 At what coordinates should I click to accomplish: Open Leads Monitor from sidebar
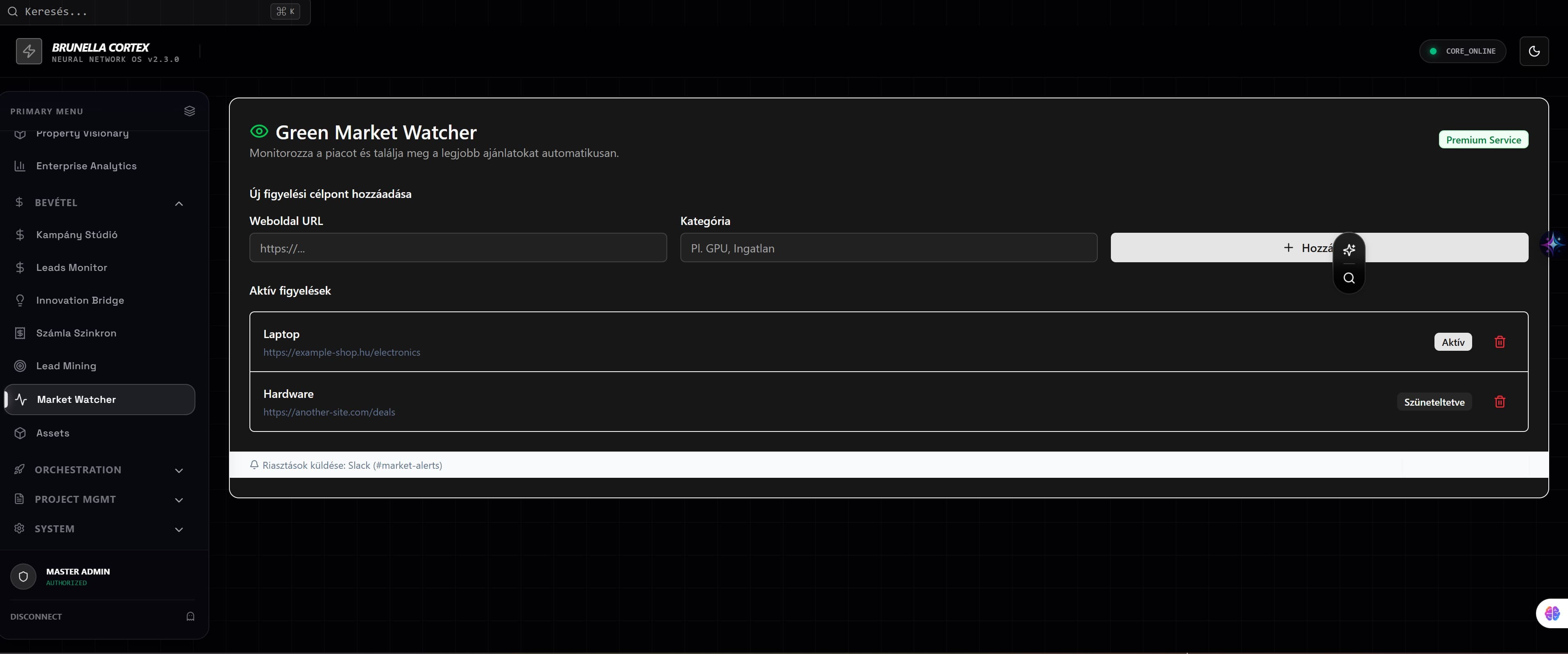[71, 267]
